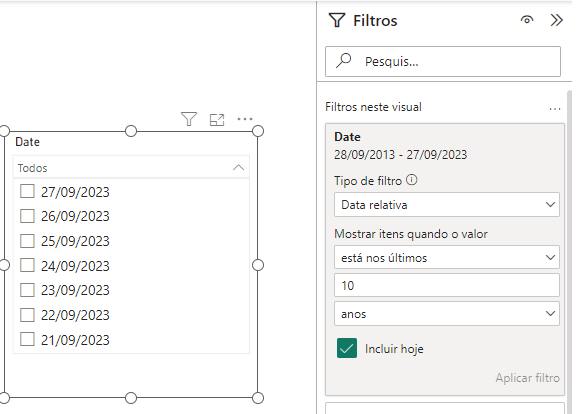Click the Mostrar itens quando o valor label
The width and height of the screenshot is (581, 414).
click(411, 234)
